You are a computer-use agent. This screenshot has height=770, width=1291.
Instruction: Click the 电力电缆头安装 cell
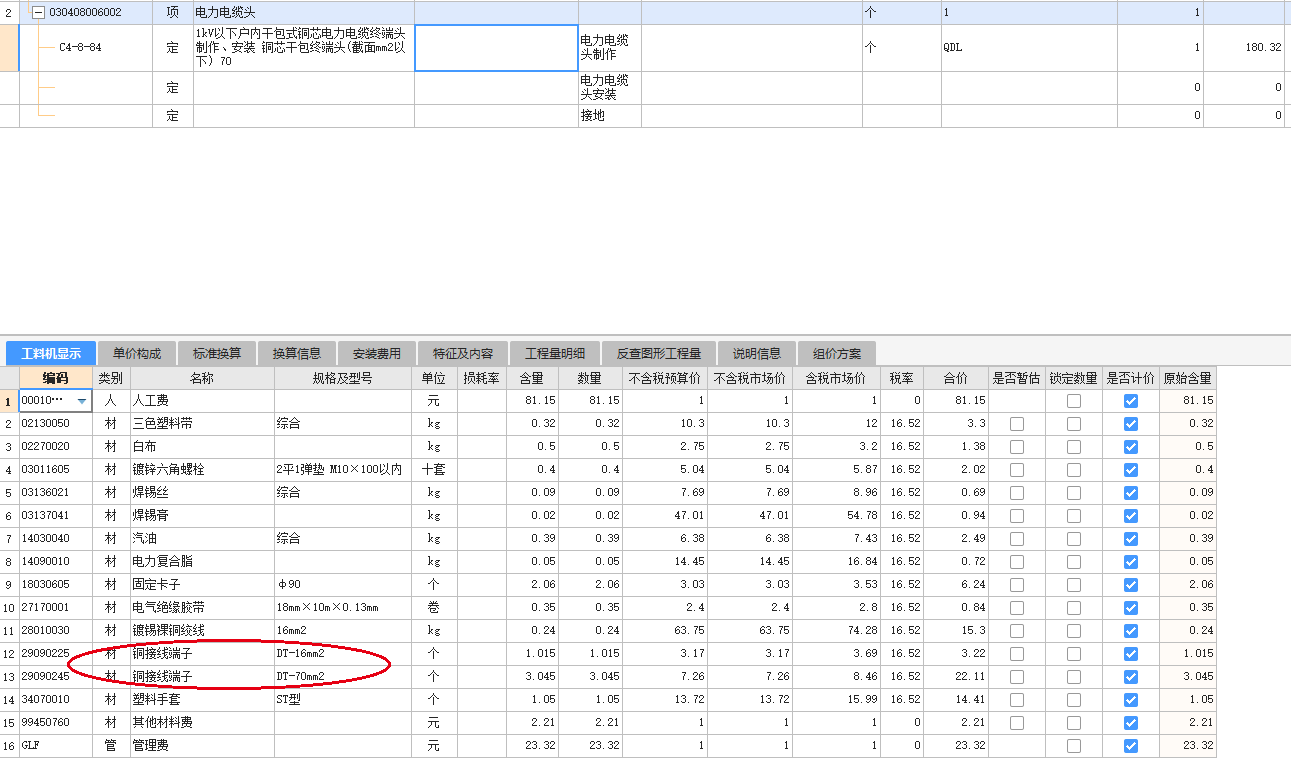click(609, 88)
